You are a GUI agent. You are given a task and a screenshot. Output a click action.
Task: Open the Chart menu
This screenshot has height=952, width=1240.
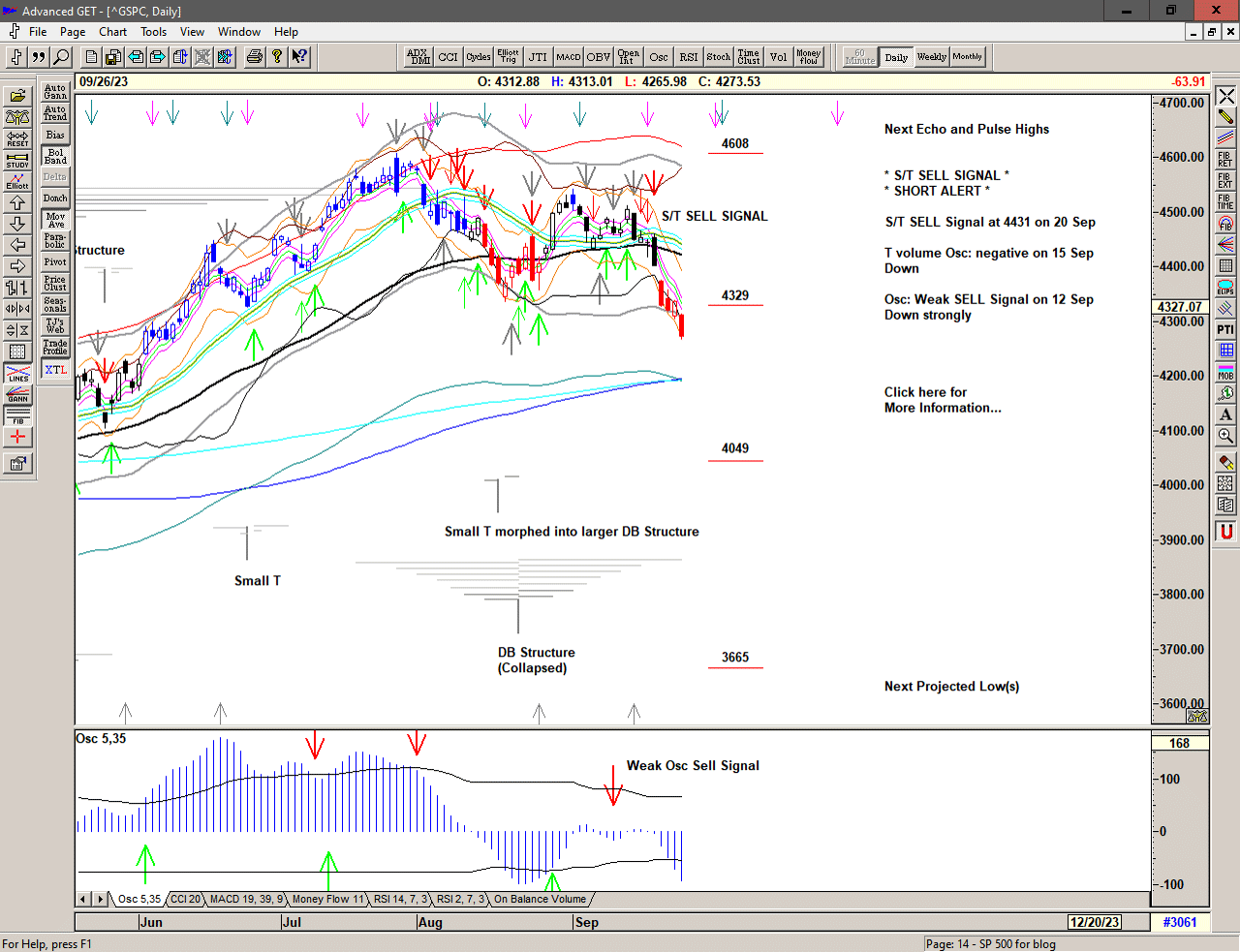112,32
